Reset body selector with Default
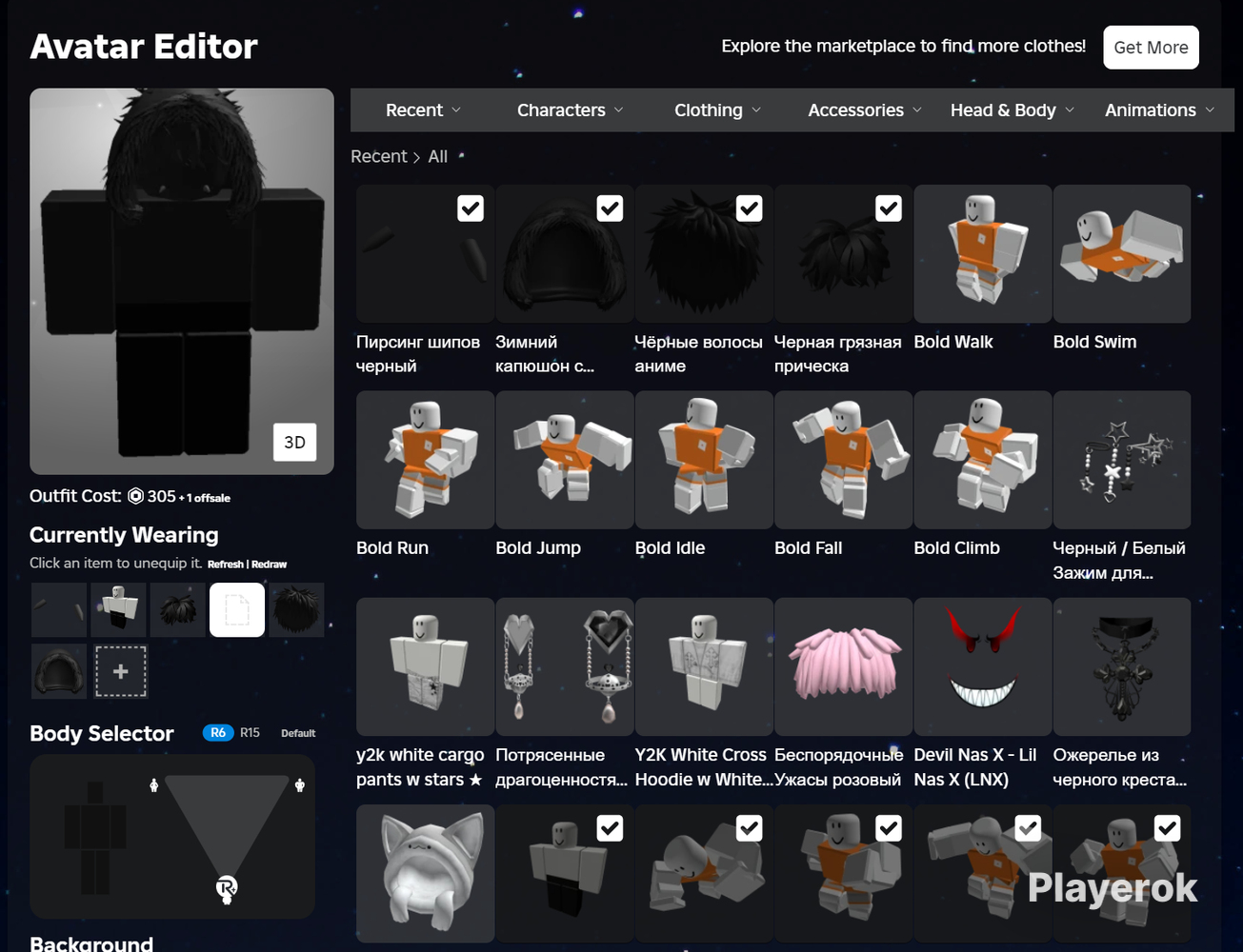 (298, 733)
